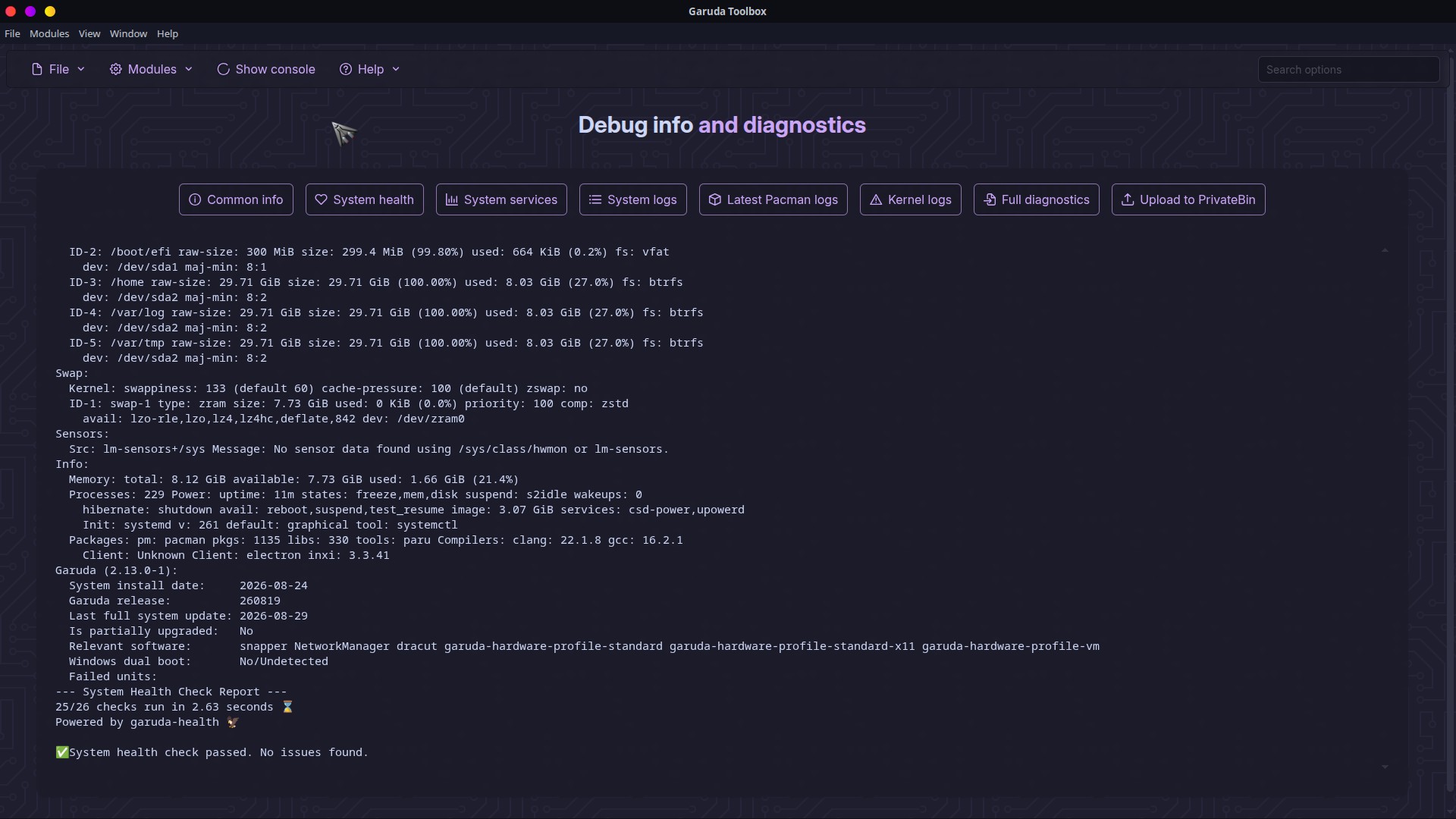Click the 'Swap:' section heading

coord(72,373)
